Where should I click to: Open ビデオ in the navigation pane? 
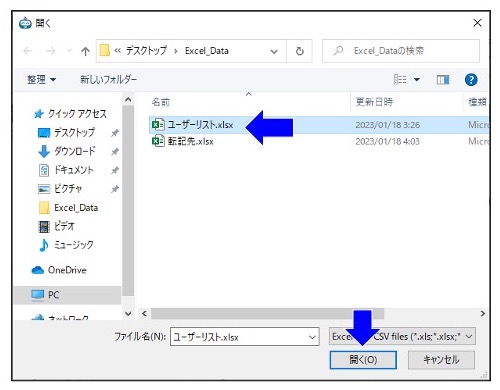click(x=64, y=226)
